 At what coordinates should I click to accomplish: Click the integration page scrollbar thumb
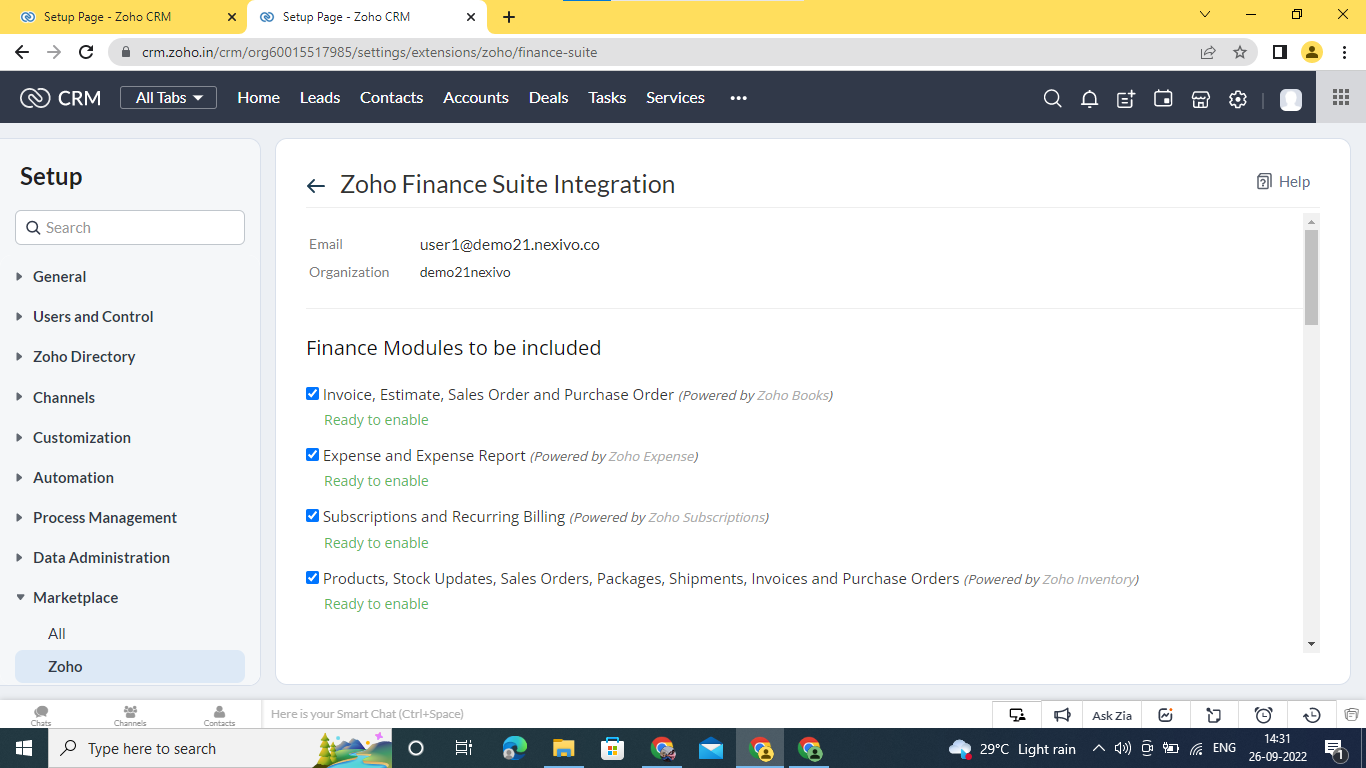(x=1311, y=277)
